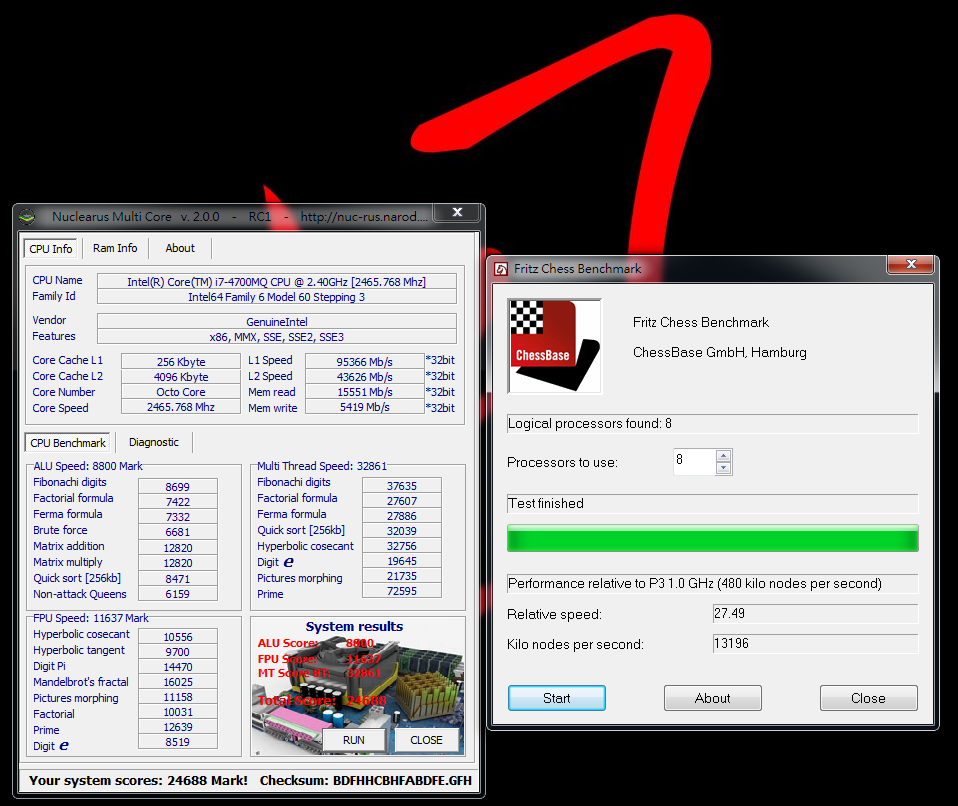Close the Nuclearus window with X
The height and width of the screenshot is (806, 958).
tap(458, 212)
